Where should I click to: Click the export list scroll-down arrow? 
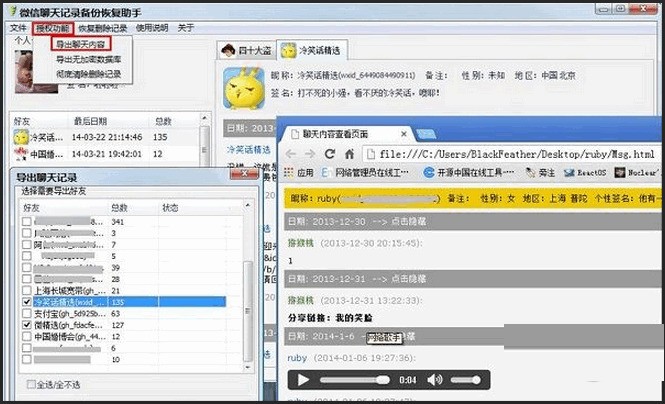[x=248, y=368]
